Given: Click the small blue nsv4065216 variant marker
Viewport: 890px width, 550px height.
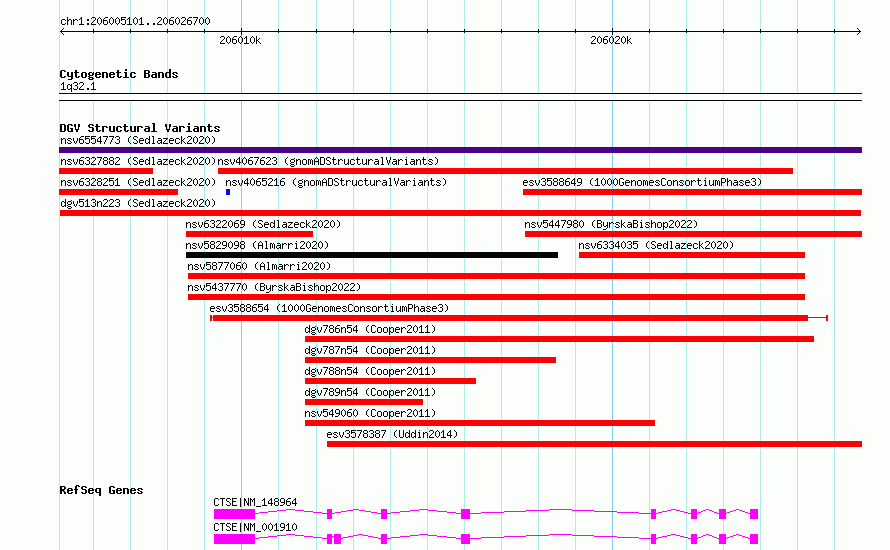Looking at the screenshot, I should click(228, 192).
